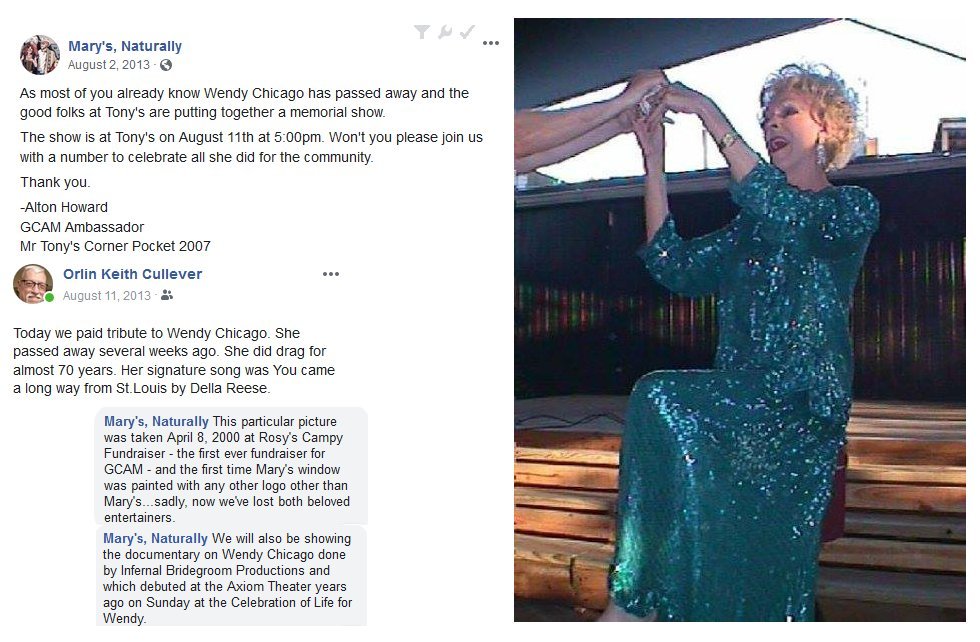View the photo of Wendy Chicago in green sequins

point(740,319)
